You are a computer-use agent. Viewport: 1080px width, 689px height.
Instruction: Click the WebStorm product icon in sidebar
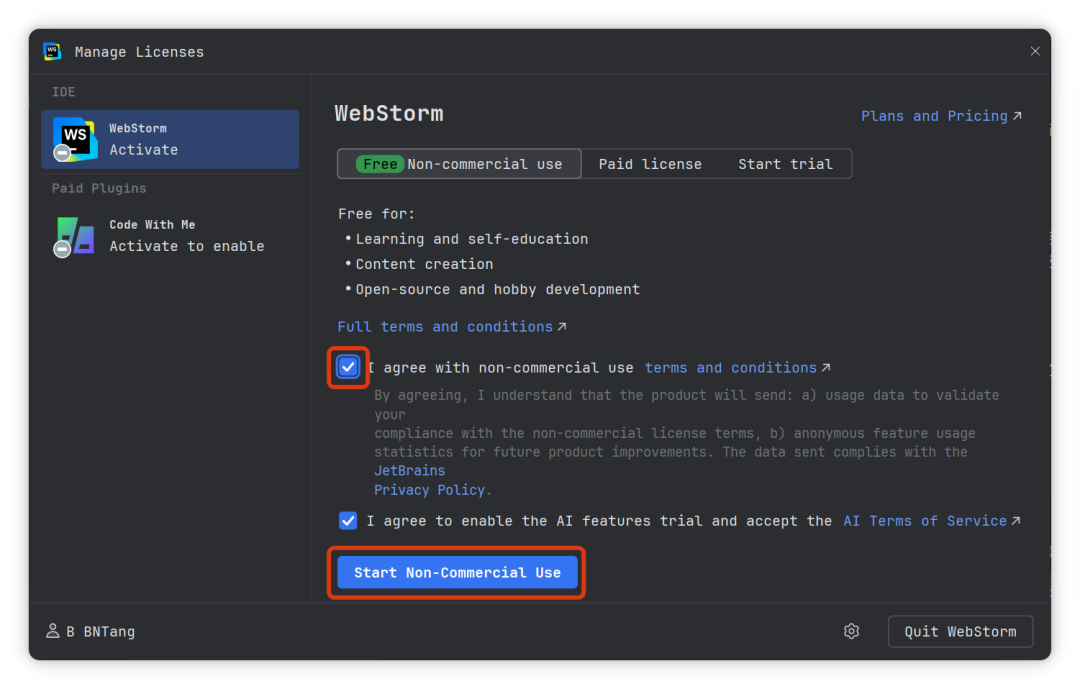coord(75,138)
